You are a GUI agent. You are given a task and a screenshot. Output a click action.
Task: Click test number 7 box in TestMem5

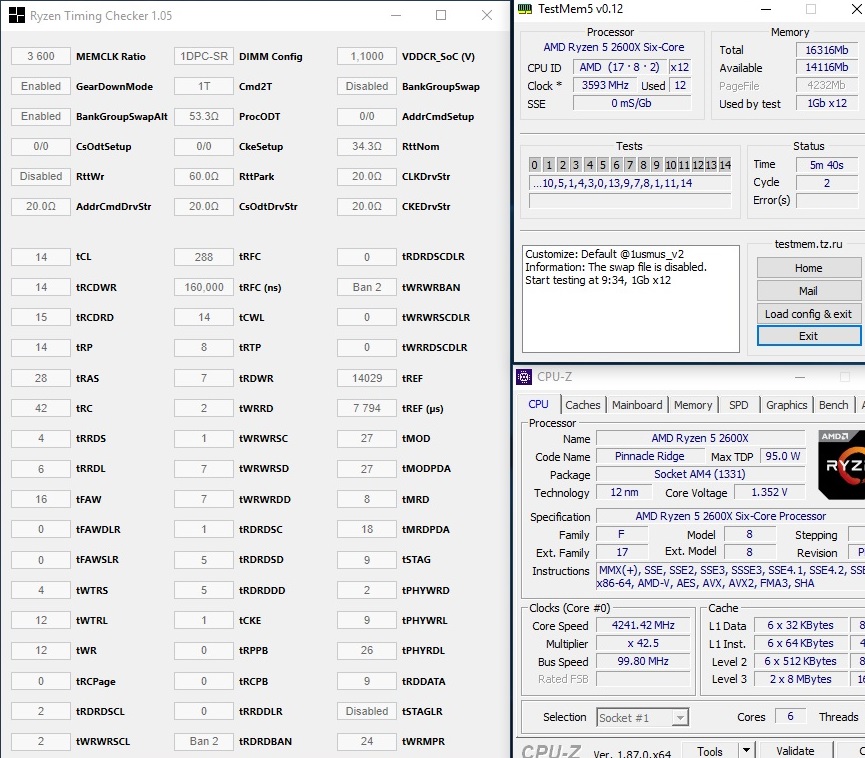[629, 165]
